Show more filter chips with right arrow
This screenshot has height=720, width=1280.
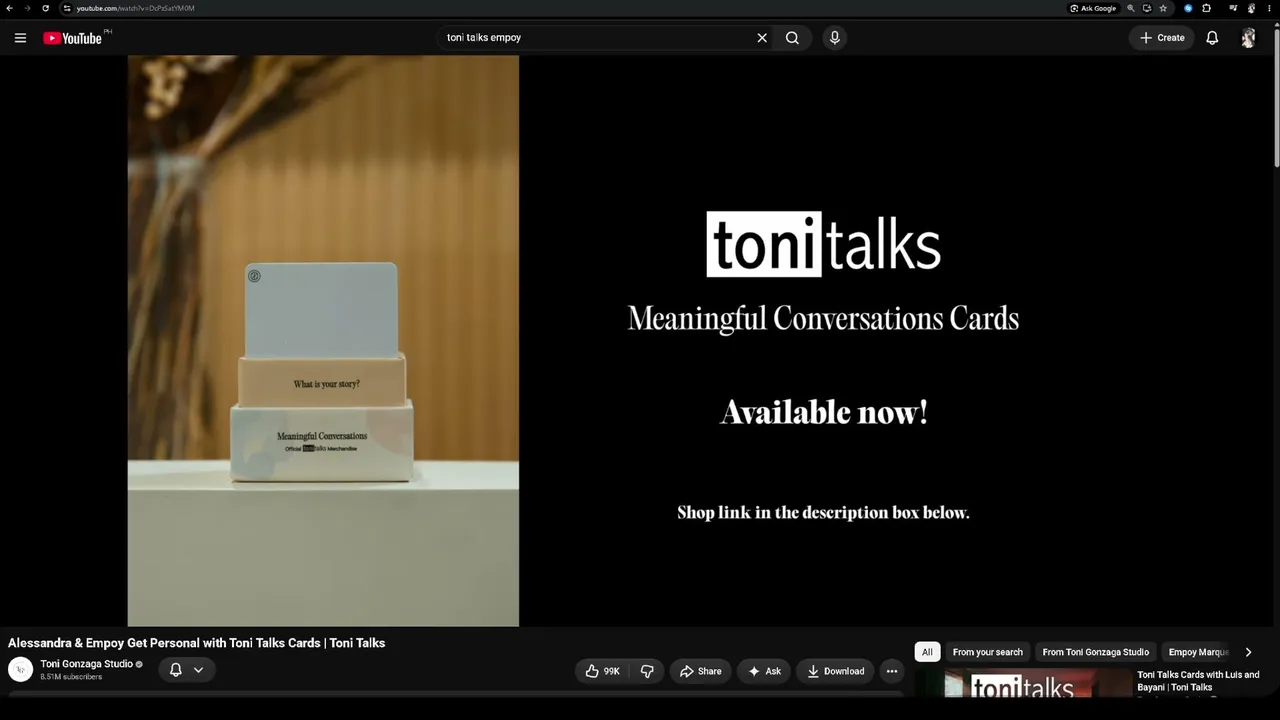pos(1248,652)
